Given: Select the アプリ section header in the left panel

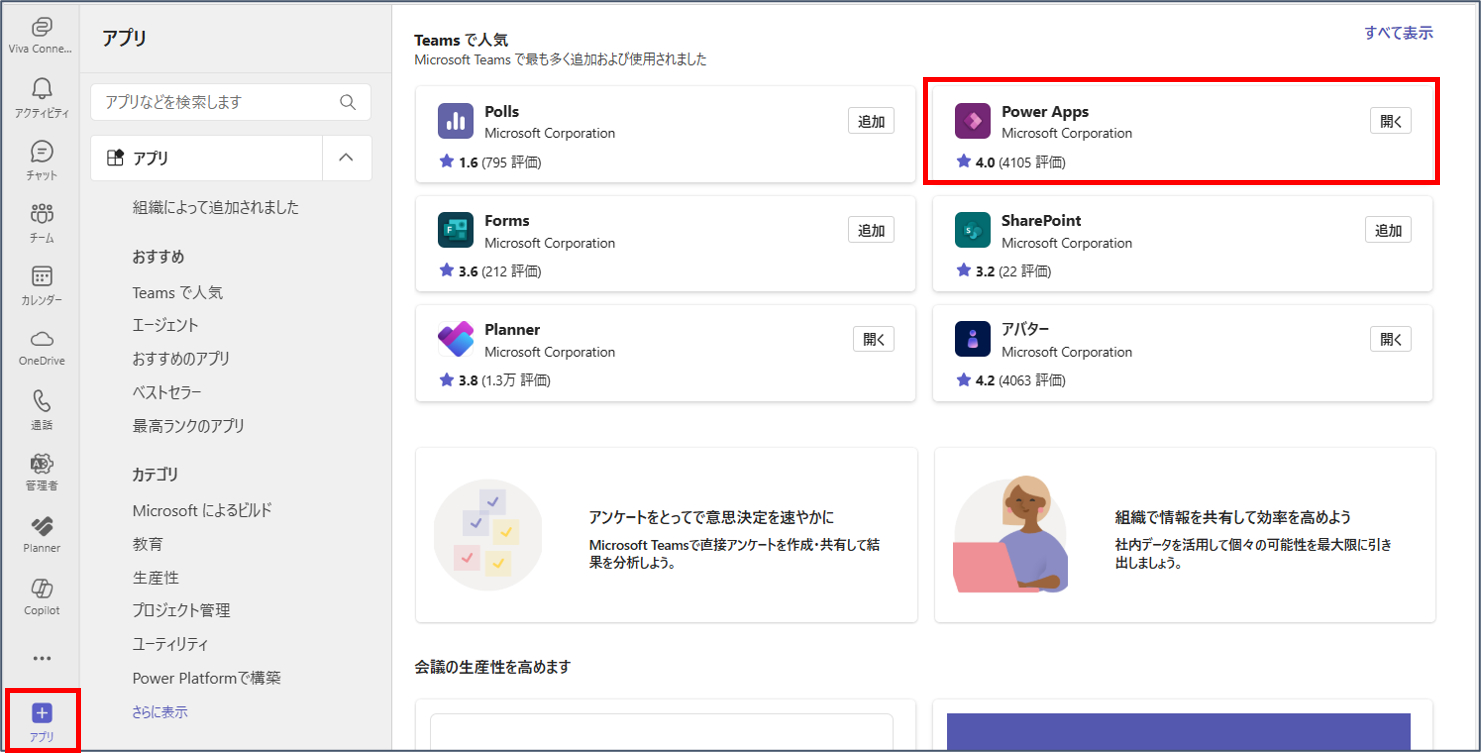Looking at the screenshot, I should click(207, 158).
